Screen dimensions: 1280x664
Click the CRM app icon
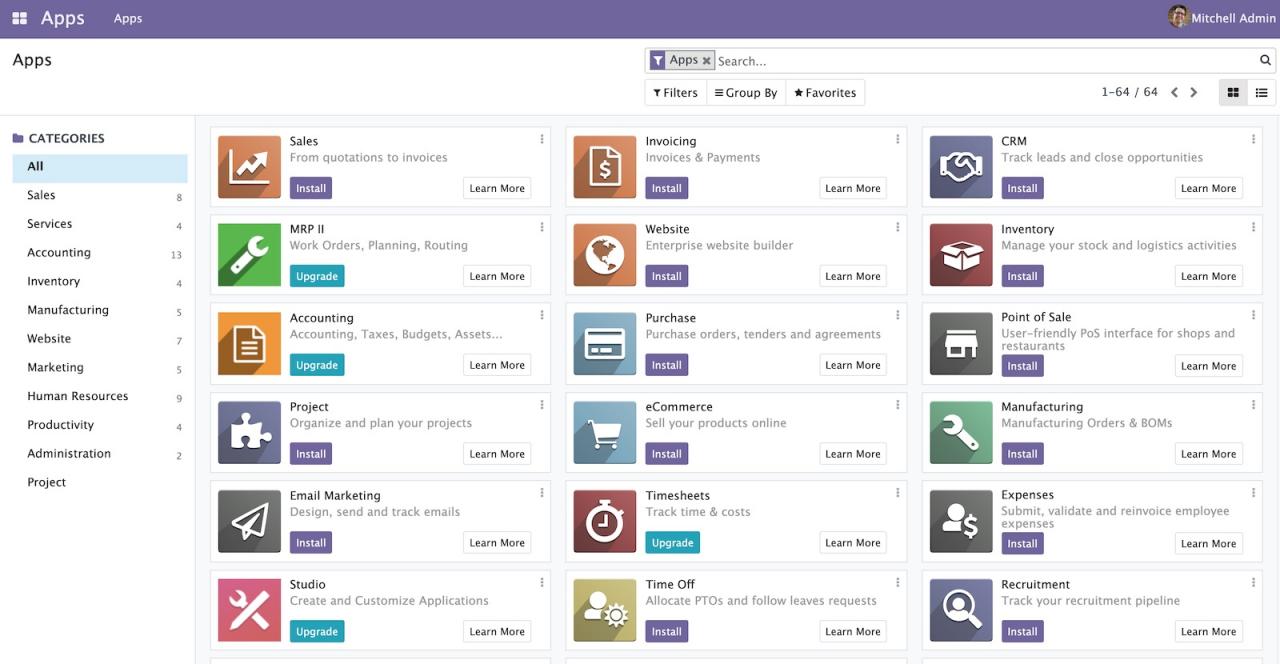coord(961,165)
